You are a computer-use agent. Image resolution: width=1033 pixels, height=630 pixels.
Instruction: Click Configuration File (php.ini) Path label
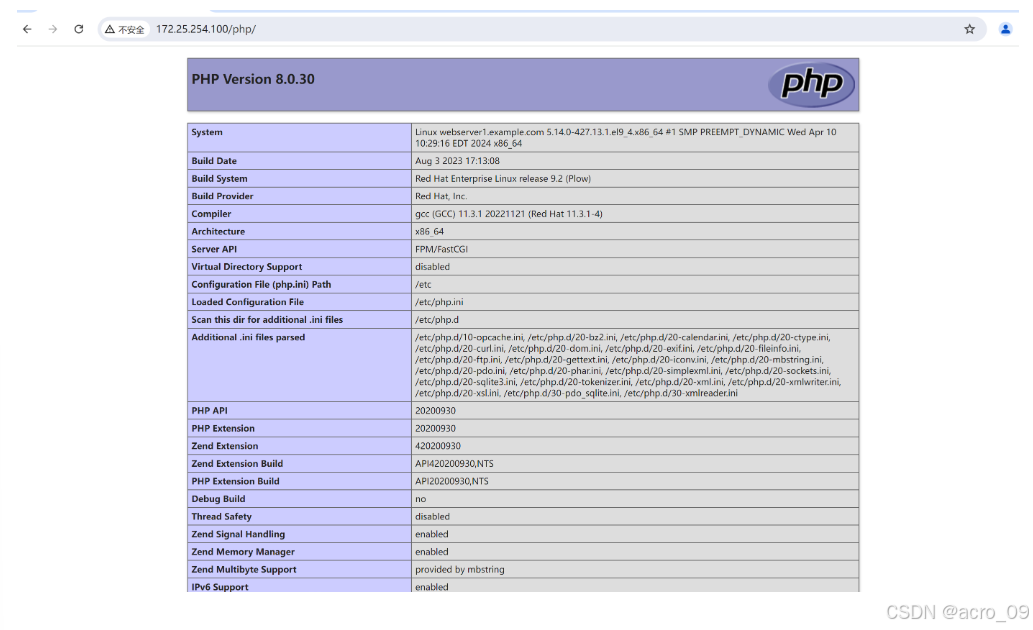pyautogui.click(x=261, y=285)
